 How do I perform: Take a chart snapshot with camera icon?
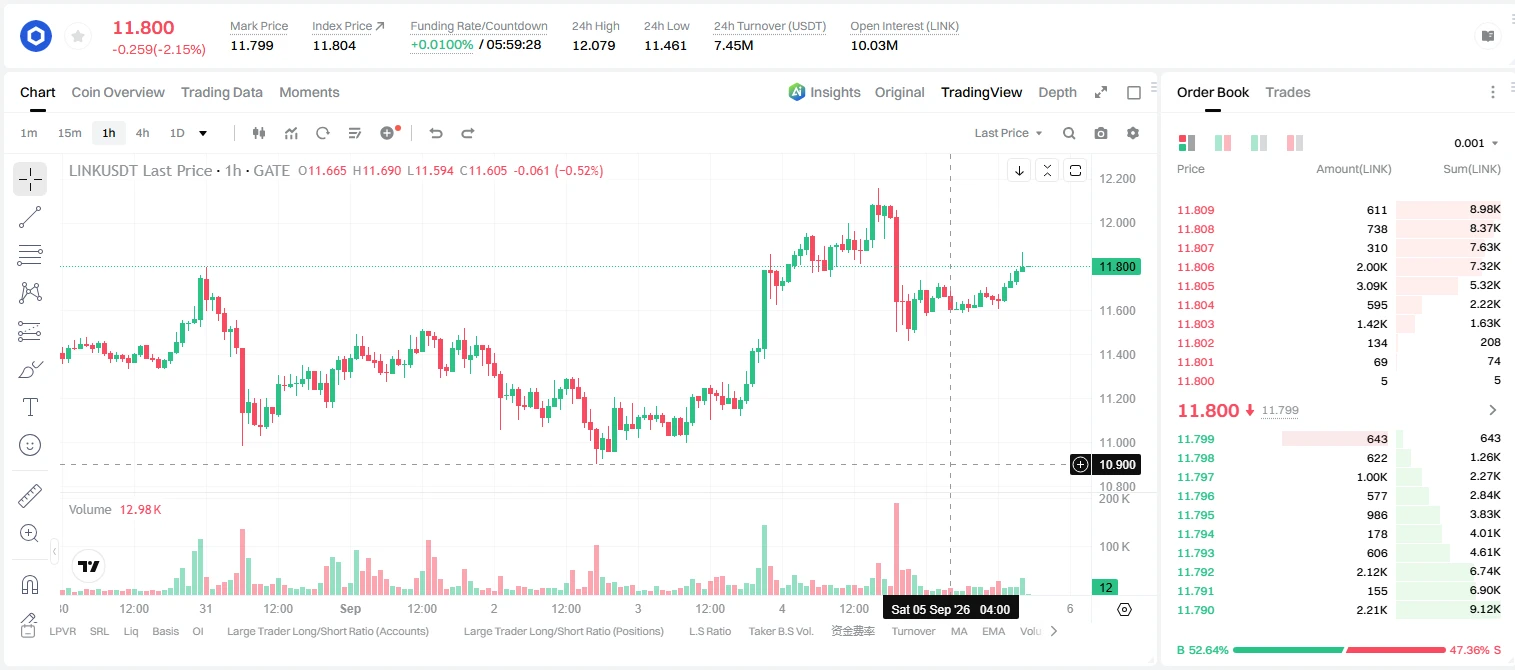coord(1101,133)
